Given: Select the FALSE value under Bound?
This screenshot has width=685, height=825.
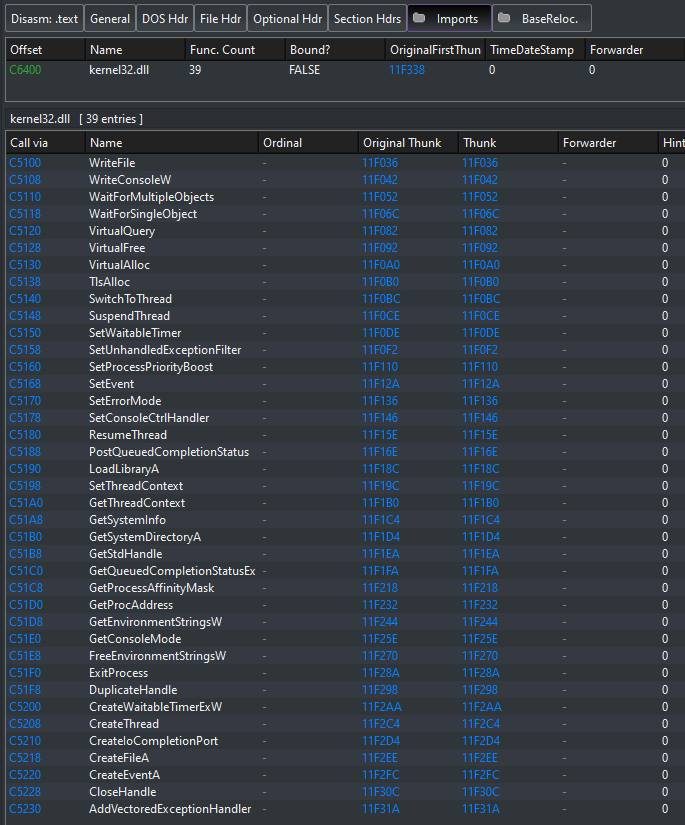Looking at the screenshot, I should tap(305, 70).
